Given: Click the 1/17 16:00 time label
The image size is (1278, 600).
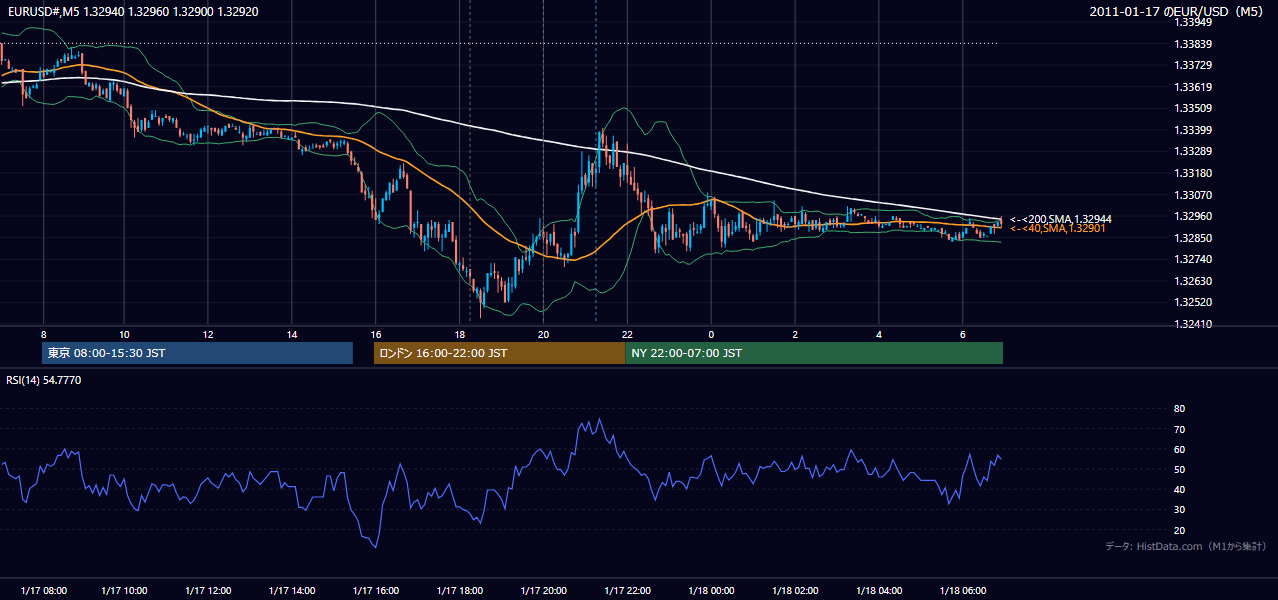Looking at the screenshot, I should click(x=376, y=591).
